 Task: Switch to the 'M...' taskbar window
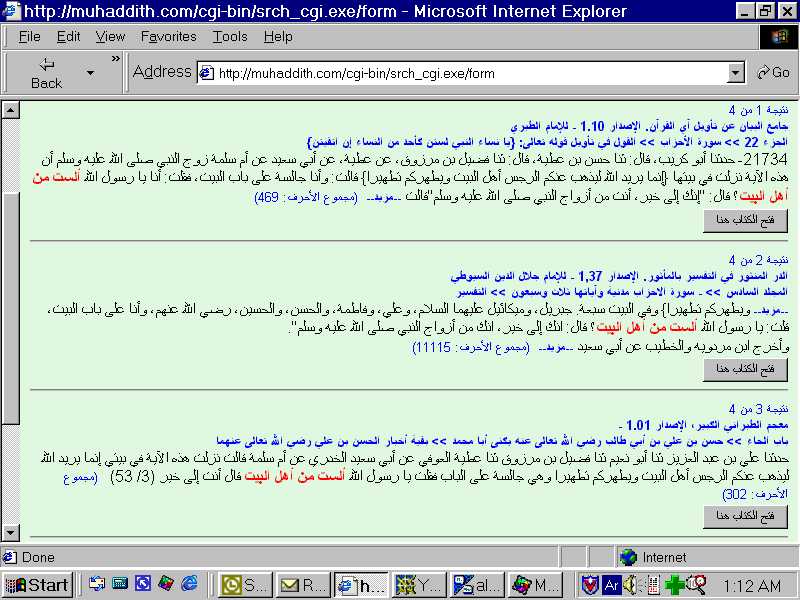click(536, 585)
